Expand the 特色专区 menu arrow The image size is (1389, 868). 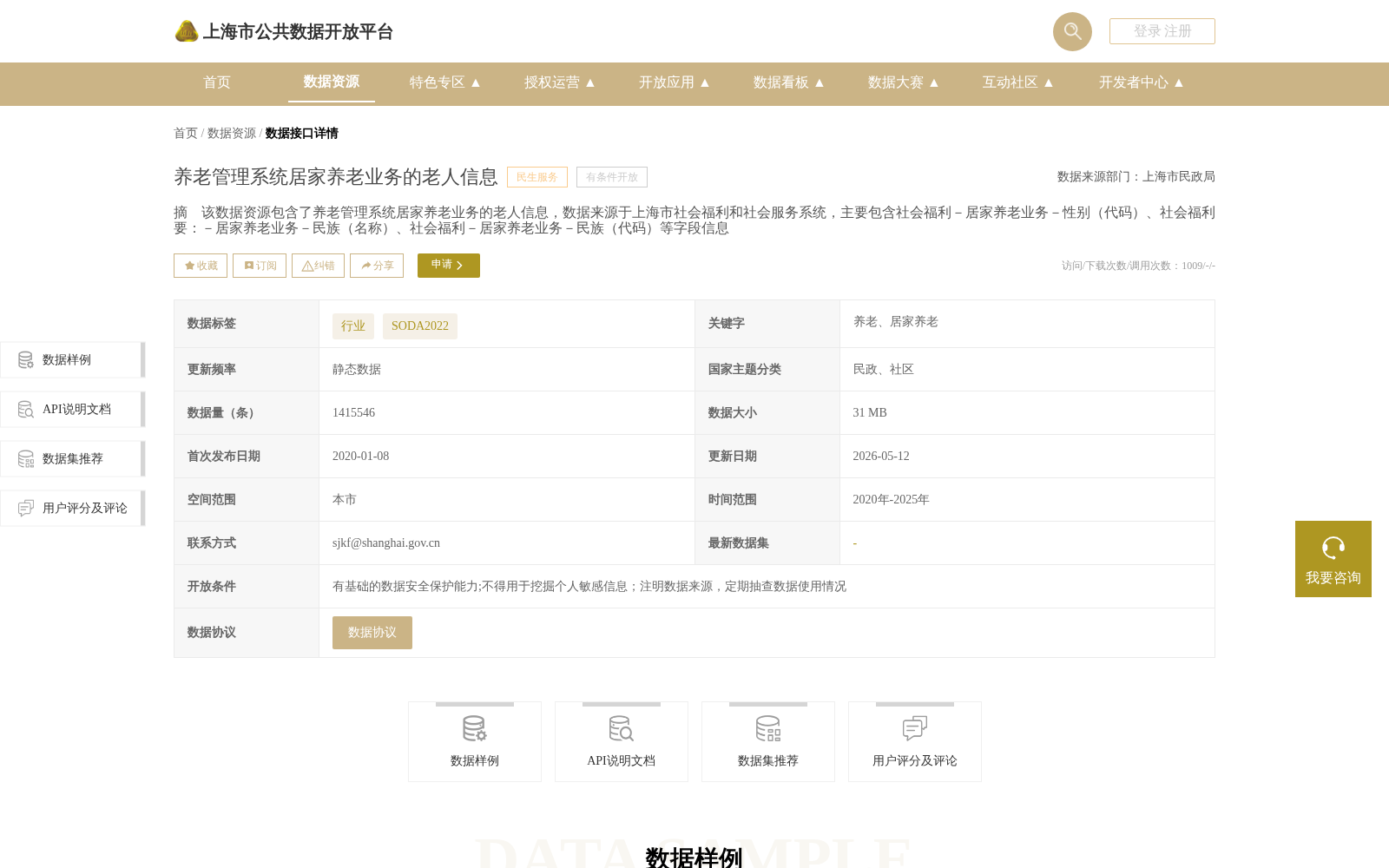pos(476,82)
